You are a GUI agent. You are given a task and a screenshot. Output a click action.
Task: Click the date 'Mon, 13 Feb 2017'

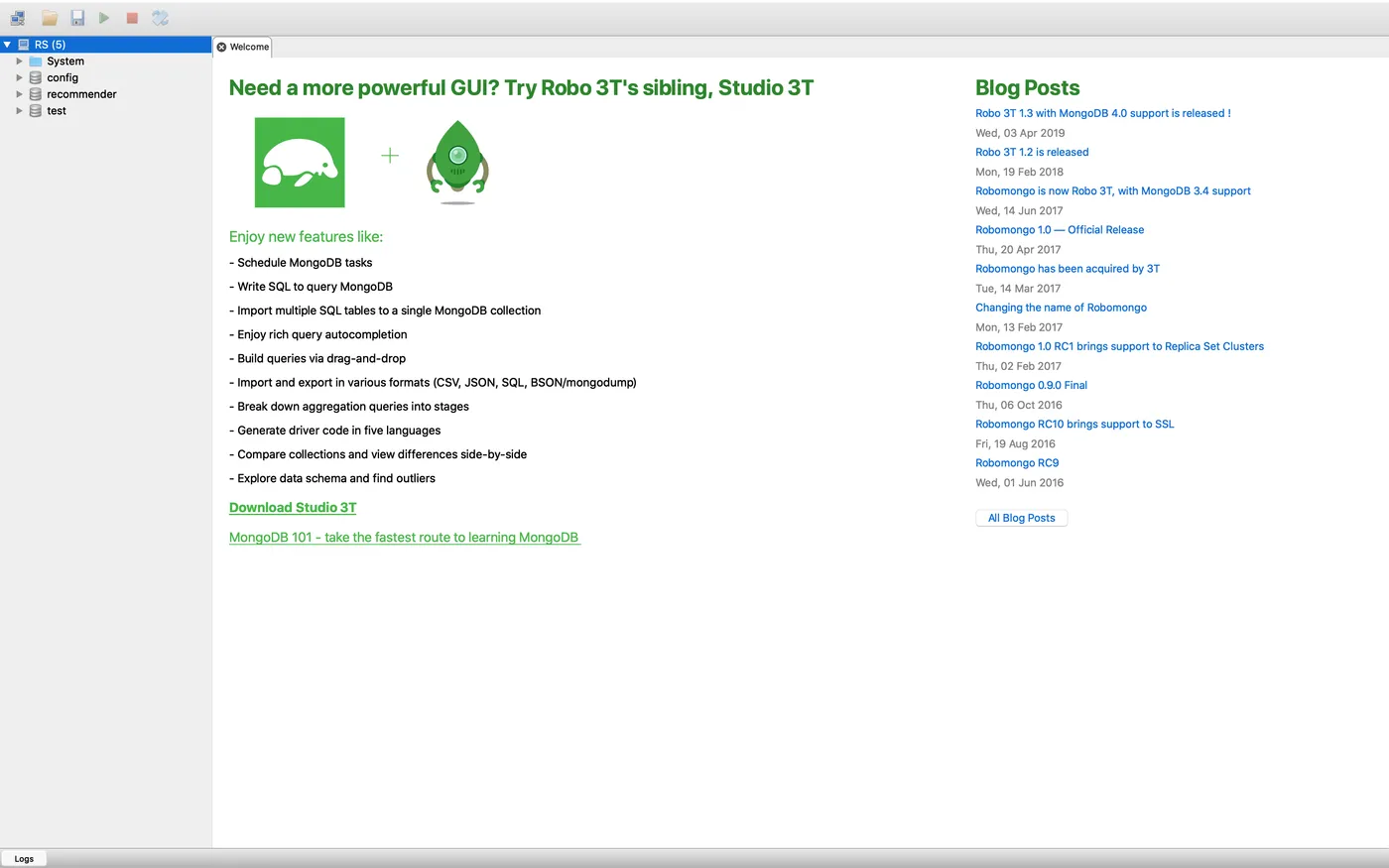(x=1019, y=327)
